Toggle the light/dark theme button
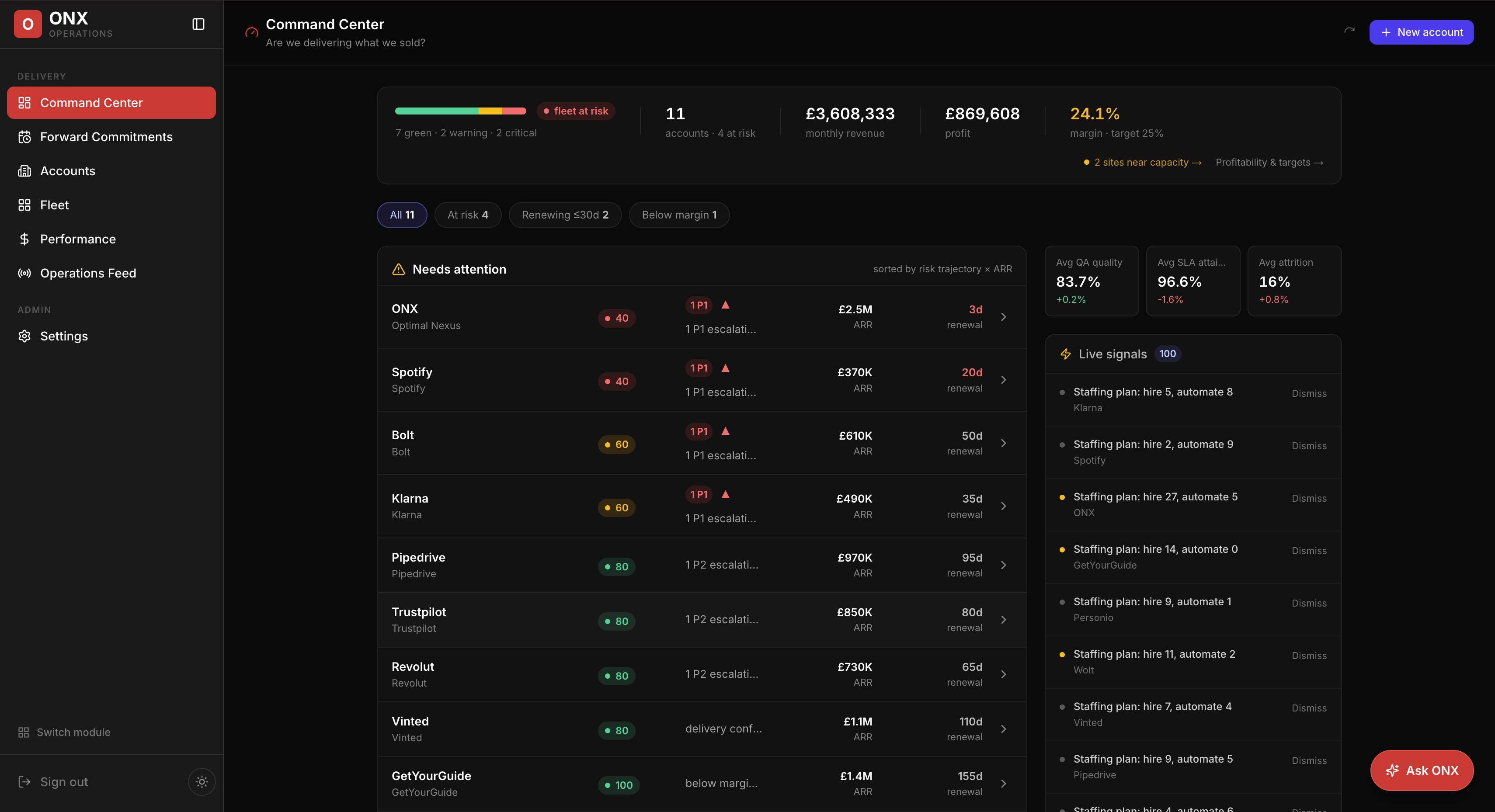Screen dimensions: 1495x812 202,782
